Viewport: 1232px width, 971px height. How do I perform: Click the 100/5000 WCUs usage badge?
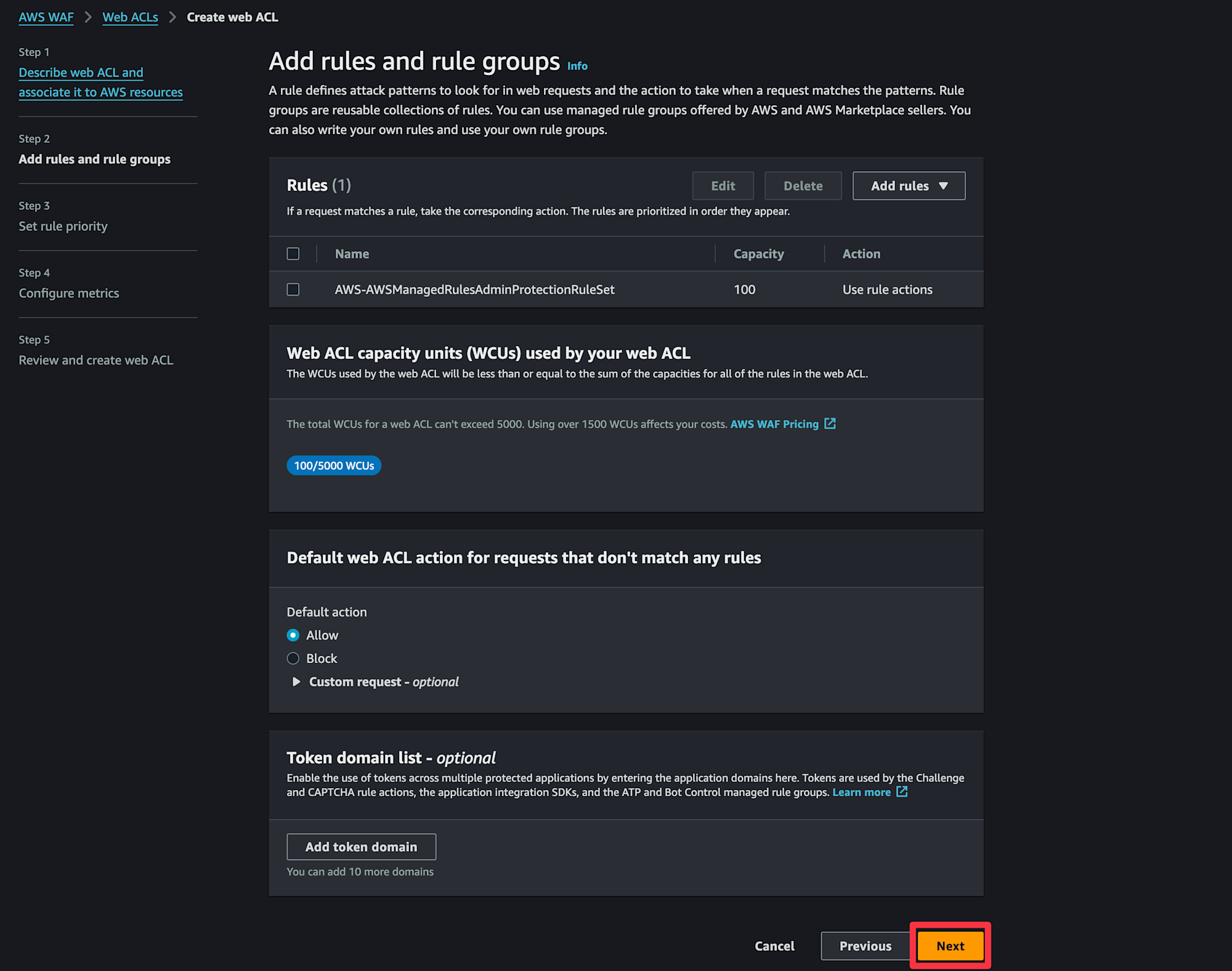[334, 465]
